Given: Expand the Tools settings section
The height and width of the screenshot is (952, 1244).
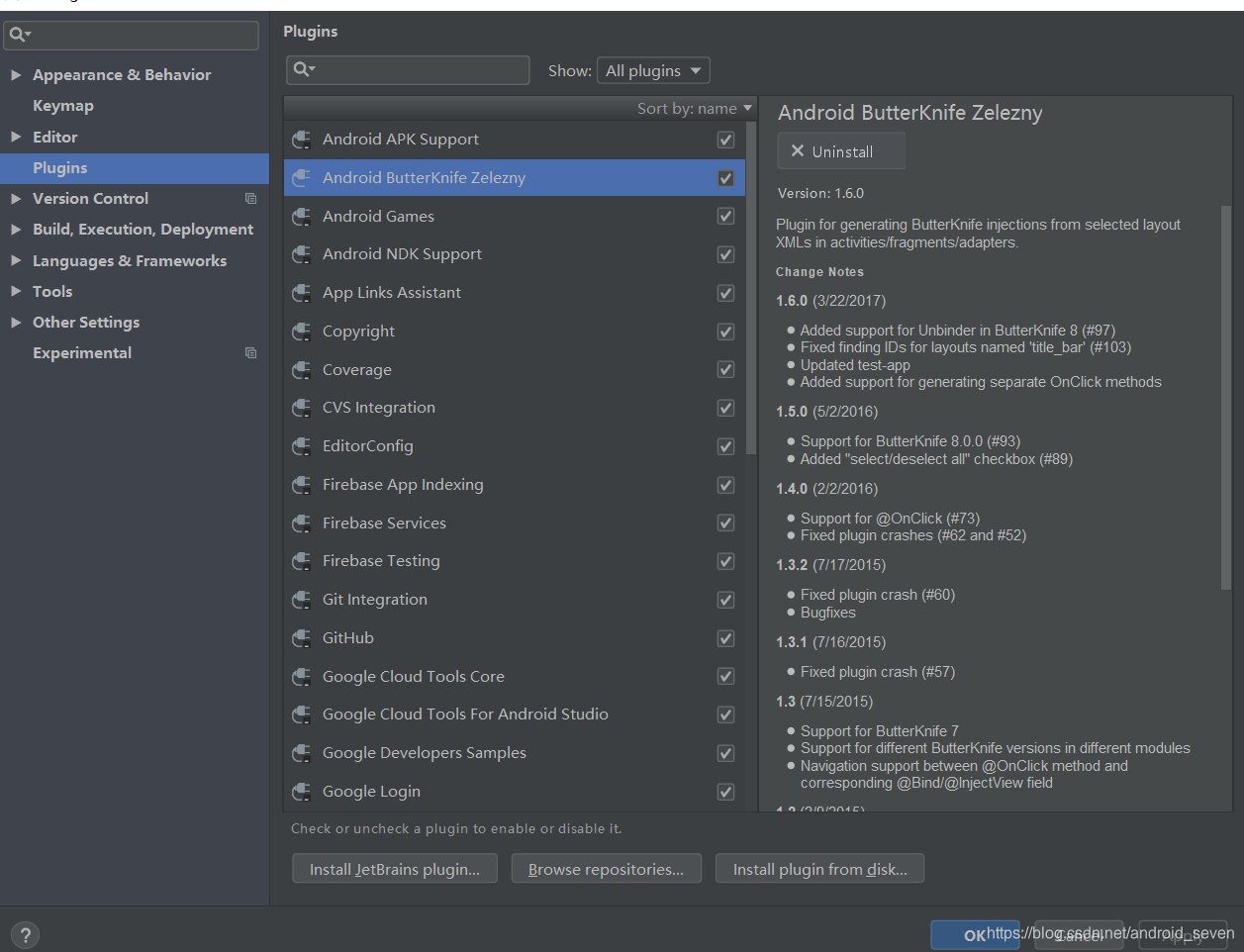Looking at the screenshot, I should coord(16,292).
